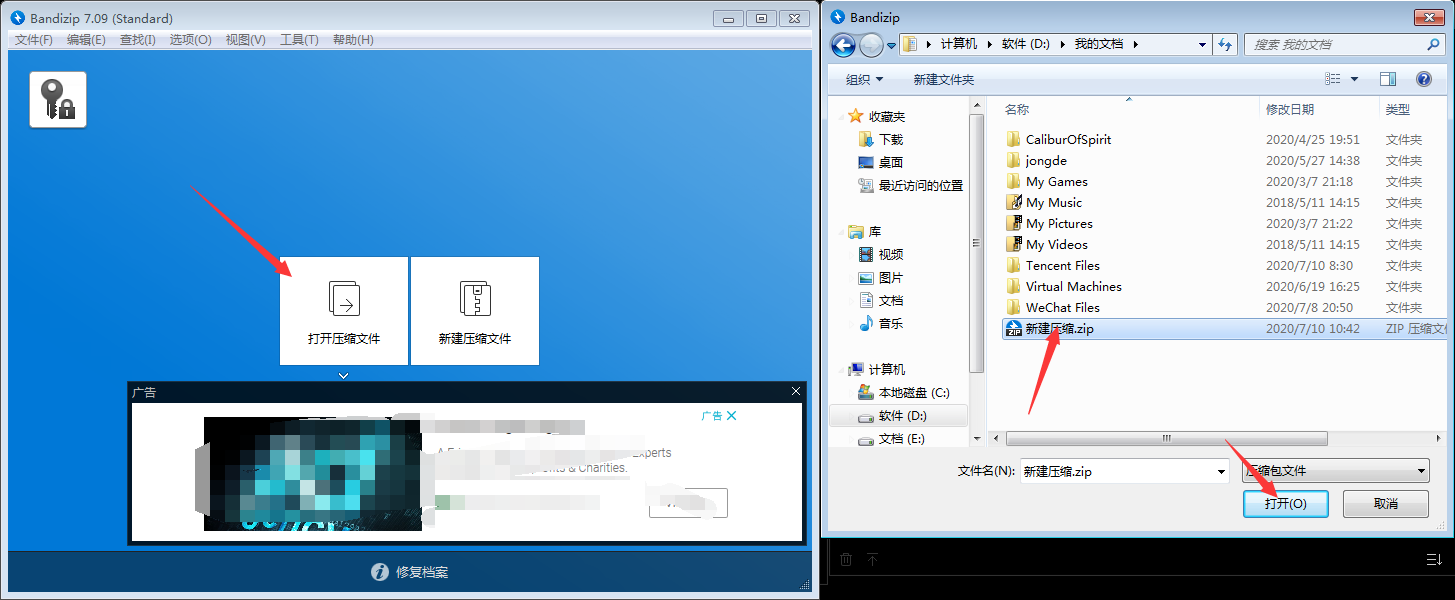Select the Virtual Machines folder
The height and width of the screenshot is (600, 1455).
(1073, 286)
